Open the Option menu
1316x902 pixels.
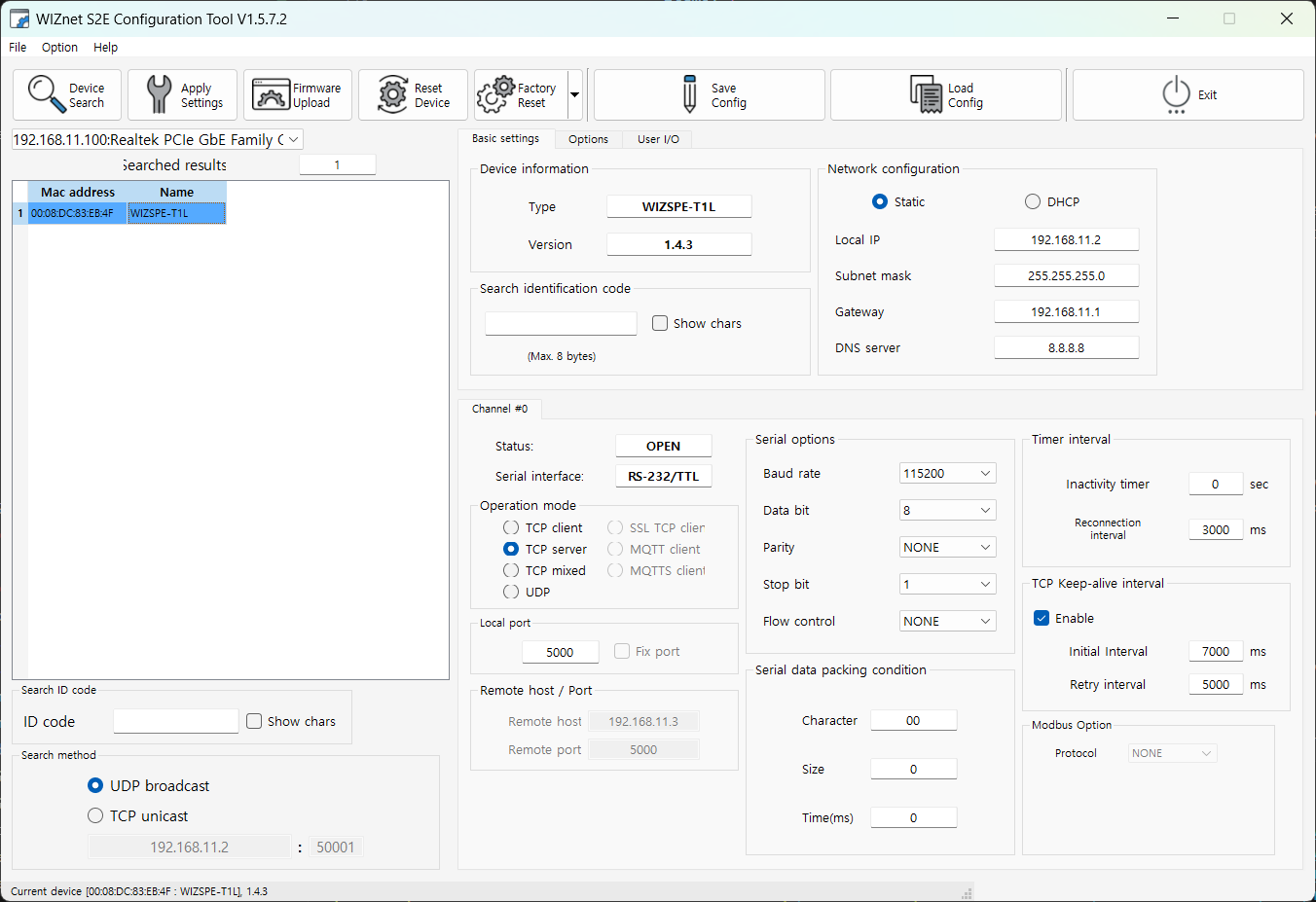point(59,47)
